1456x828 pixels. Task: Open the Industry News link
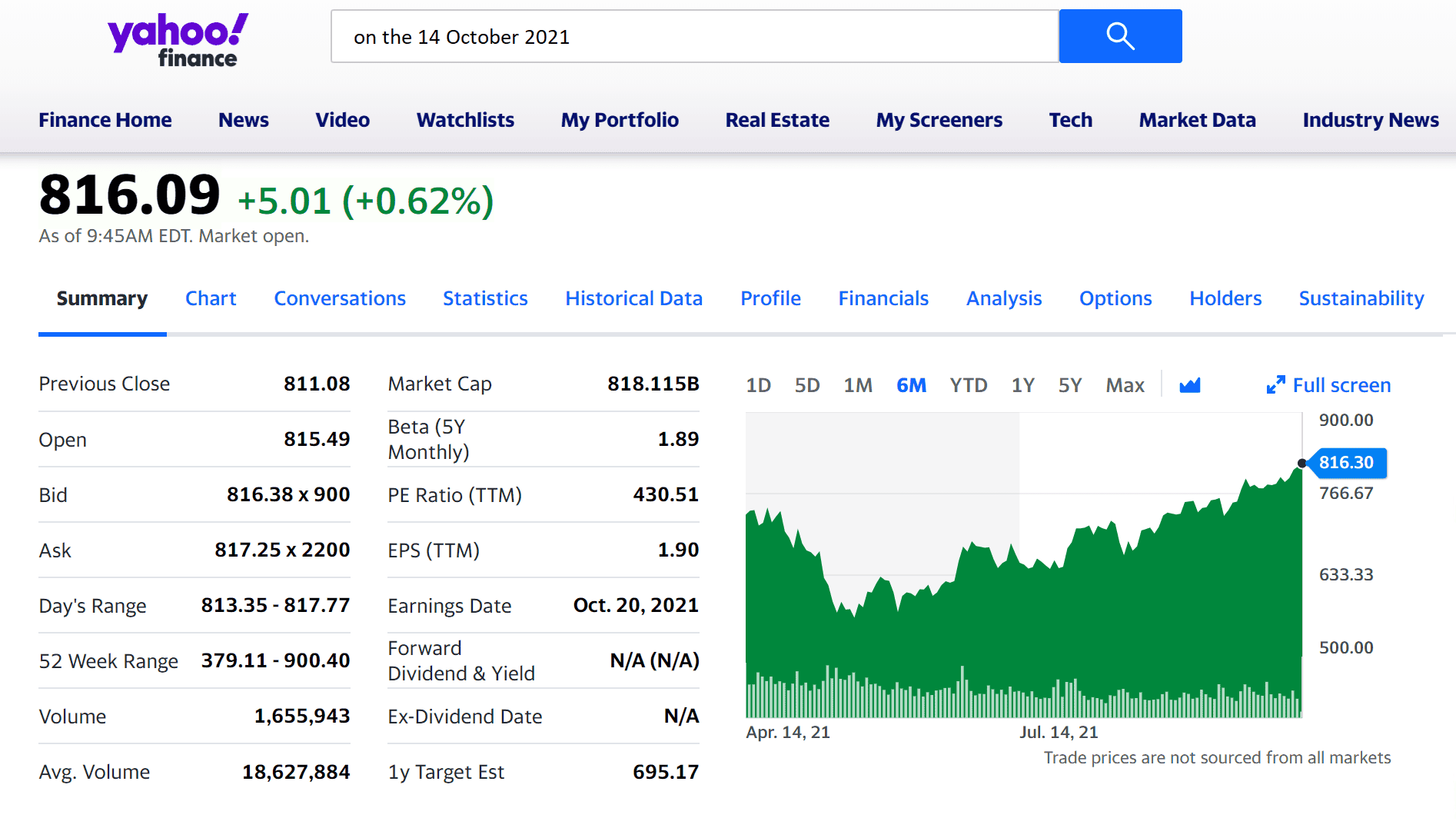point(1371,120)
